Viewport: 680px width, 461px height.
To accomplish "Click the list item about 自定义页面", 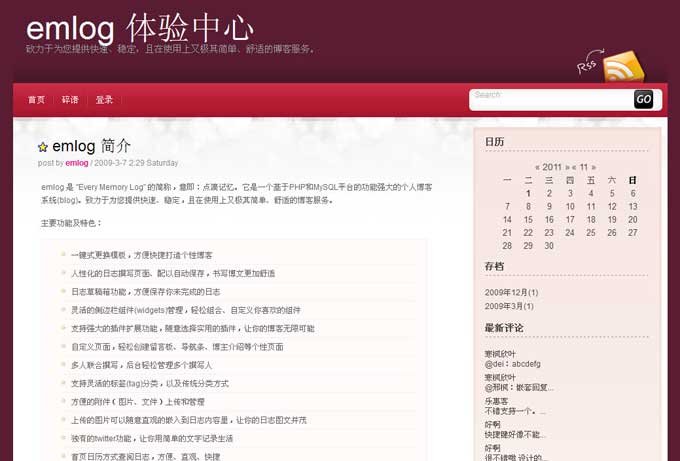I will (177, 347).
